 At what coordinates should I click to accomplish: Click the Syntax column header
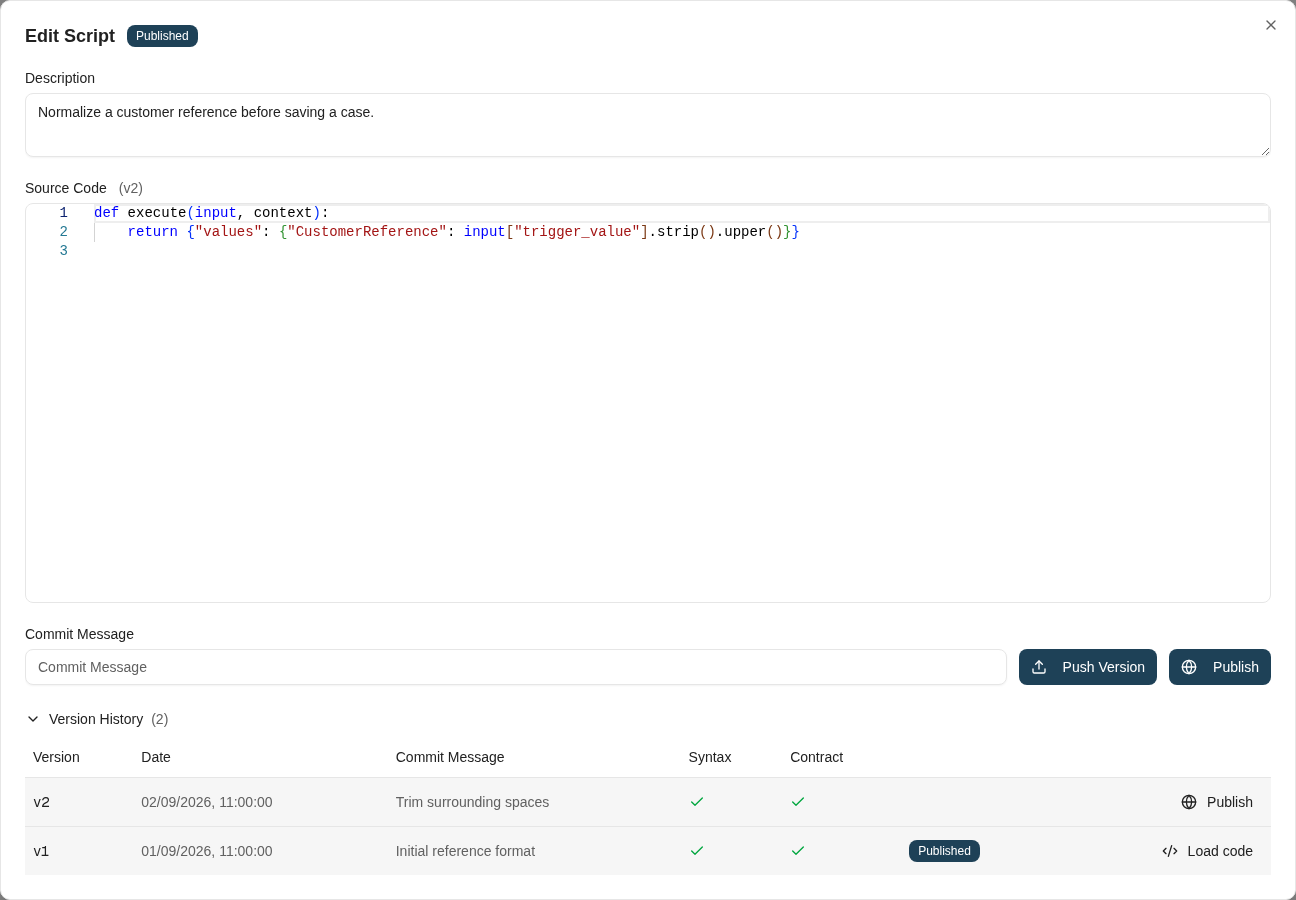[x=710, y=757]
